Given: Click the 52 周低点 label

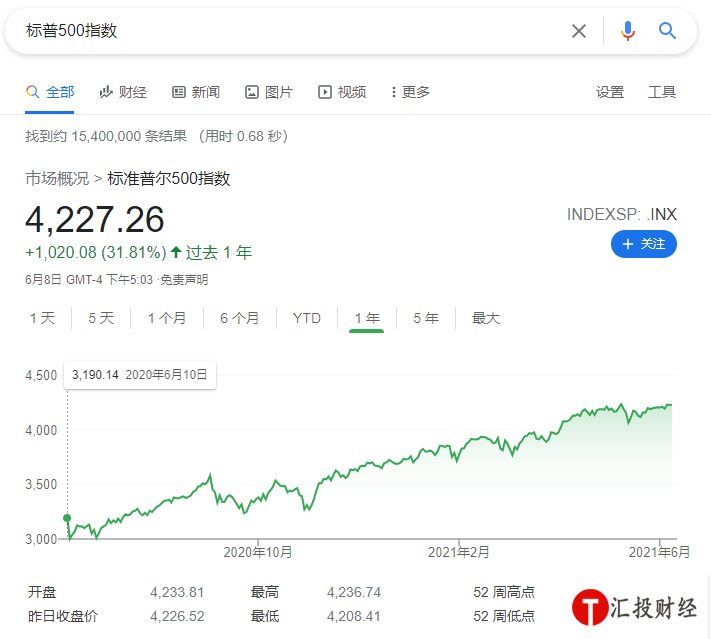Looking at the screenshot, I should (504, 616).
